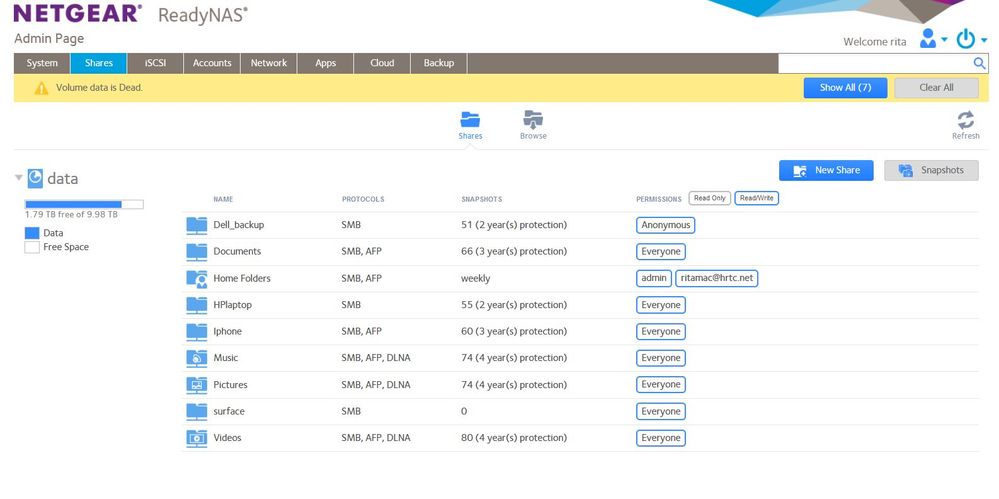This screenshot has height=499, width=999.
Task: Click the search magnifier icon
Action: (x=979, y=63)
